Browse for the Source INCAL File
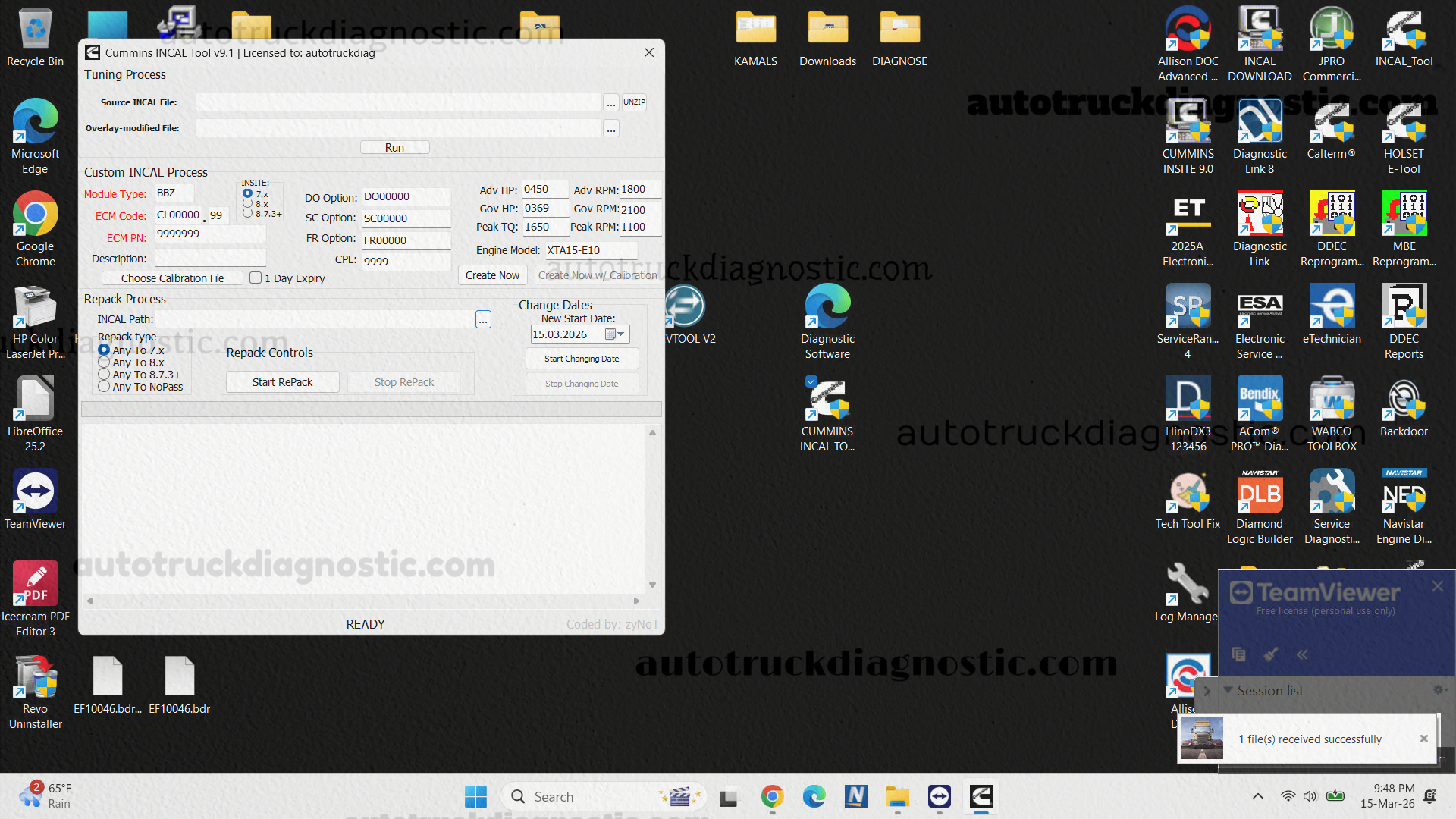The image size is (1456, 819). (610, 102)
